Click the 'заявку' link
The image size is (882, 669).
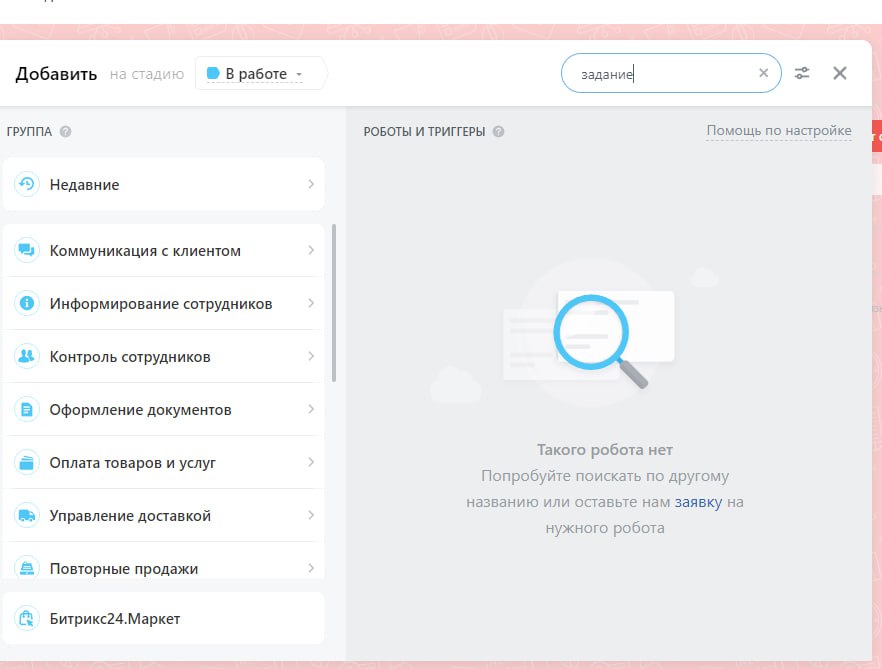tap(698, 502)
